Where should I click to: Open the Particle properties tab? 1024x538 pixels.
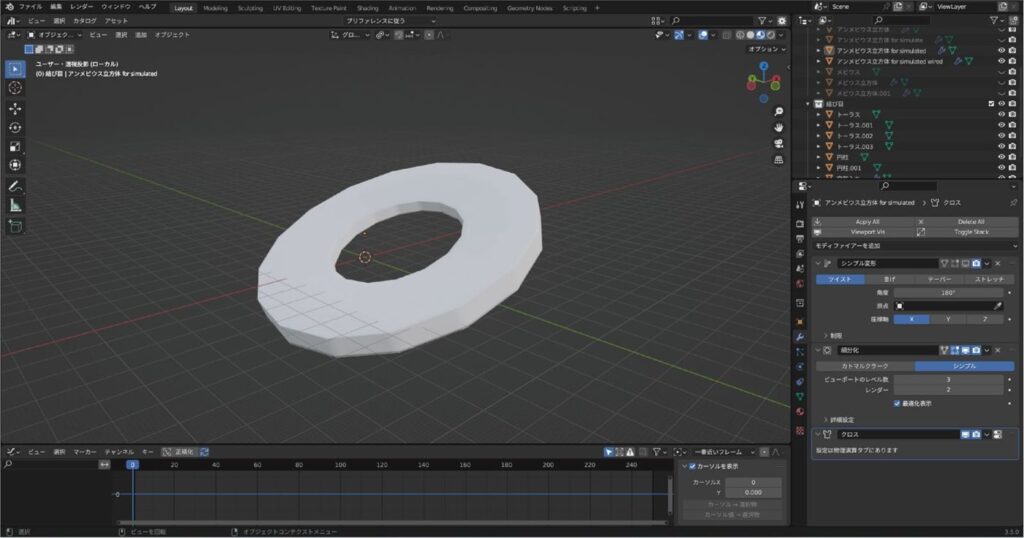pyautogui.click(x=800, y=352)
